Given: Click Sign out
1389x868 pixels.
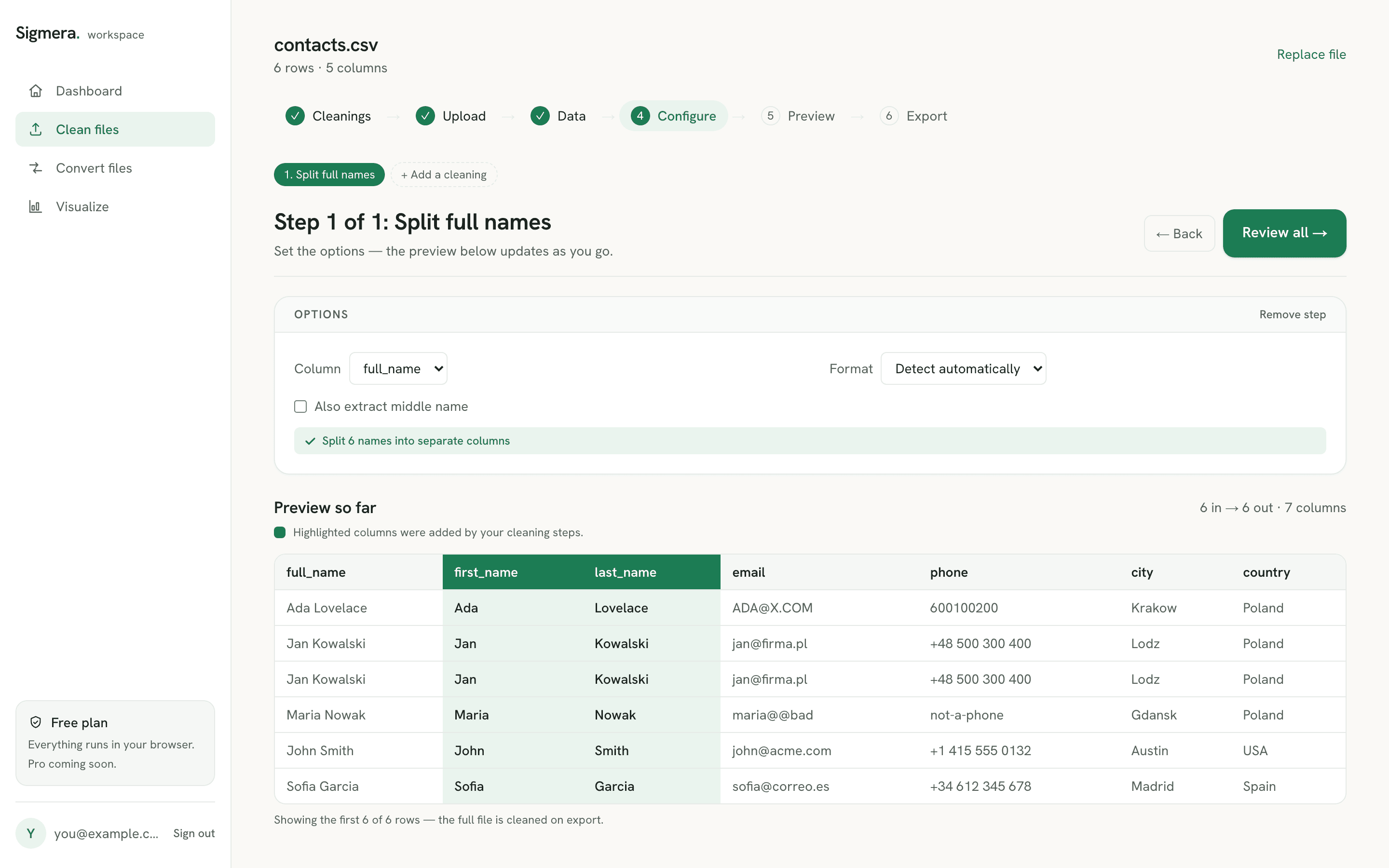Looking at the screenshot, I should (x=194, y=833).
